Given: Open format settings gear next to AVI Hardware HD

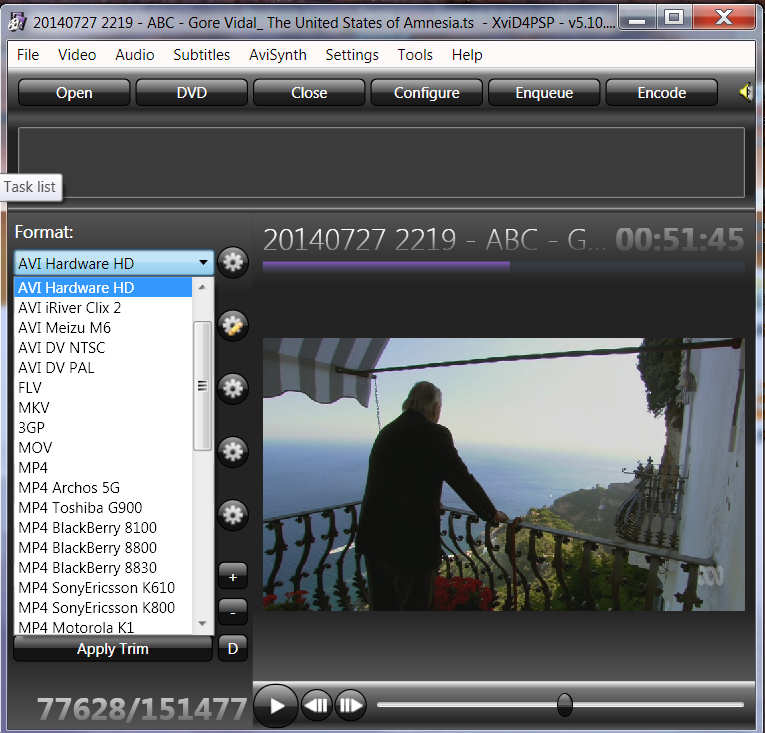Looking at the screenshot, I should (x=233, y=262).
